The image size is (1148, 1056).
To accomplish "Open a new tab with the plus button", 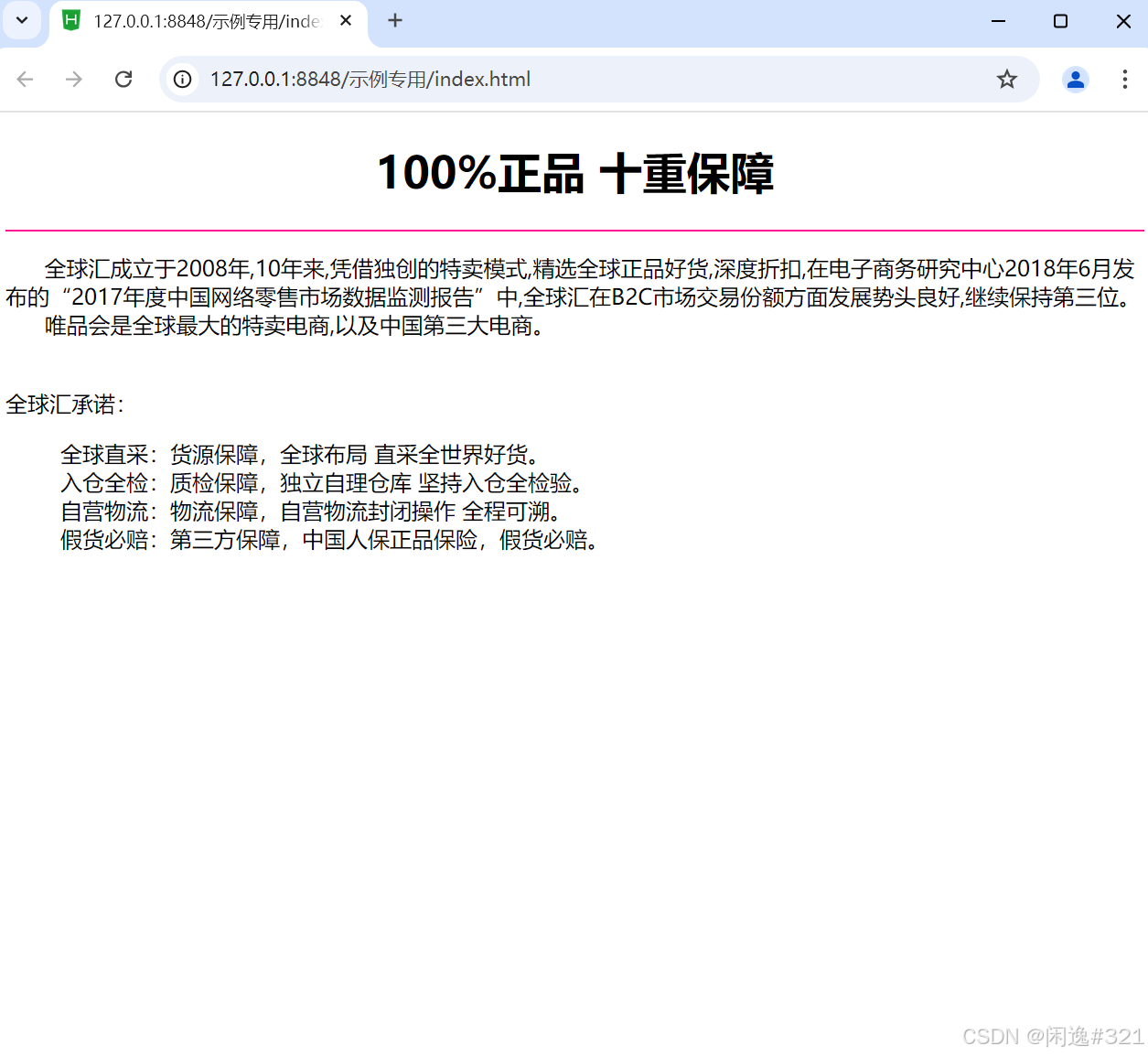I will point(395,20).
